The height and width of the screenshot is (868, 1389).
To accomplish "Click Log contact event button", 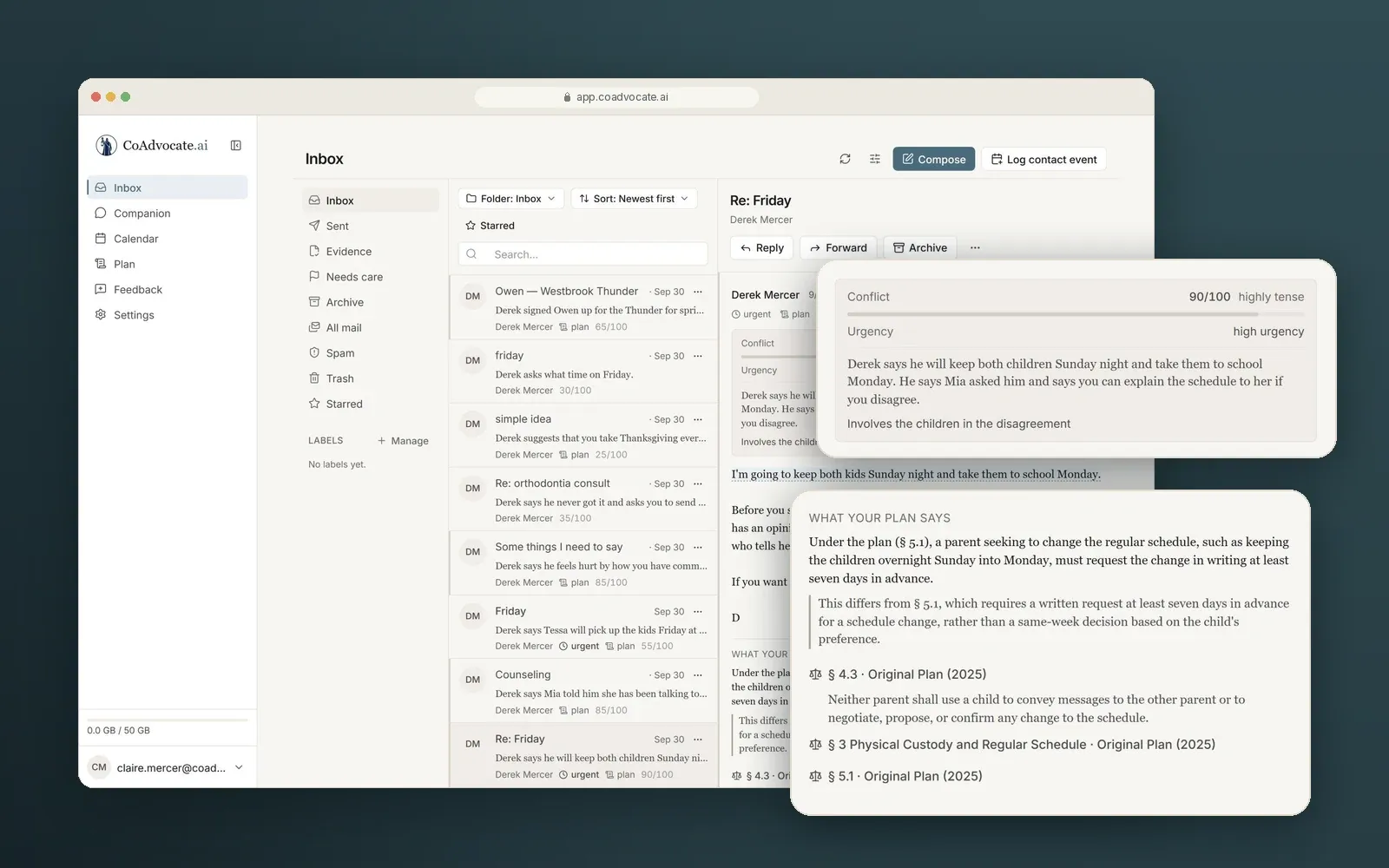I will [x=1043, y=160].
